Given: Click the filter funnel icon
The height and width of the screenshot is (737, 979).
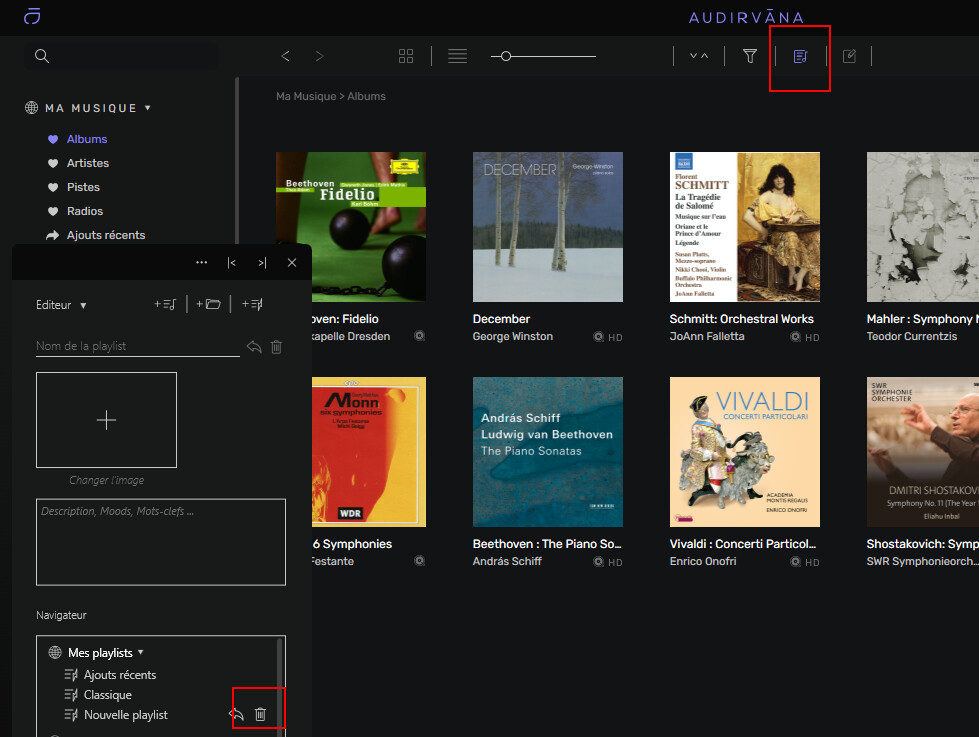Looking at the screenshot, I should (750, 57).
